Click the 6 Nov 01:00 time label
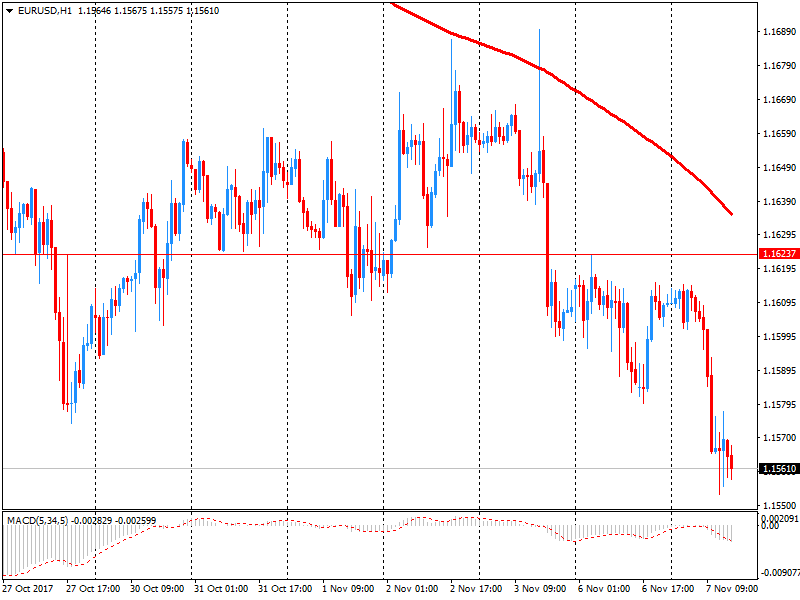Viewport: 800px width, 600px height. tap(604, 588)
